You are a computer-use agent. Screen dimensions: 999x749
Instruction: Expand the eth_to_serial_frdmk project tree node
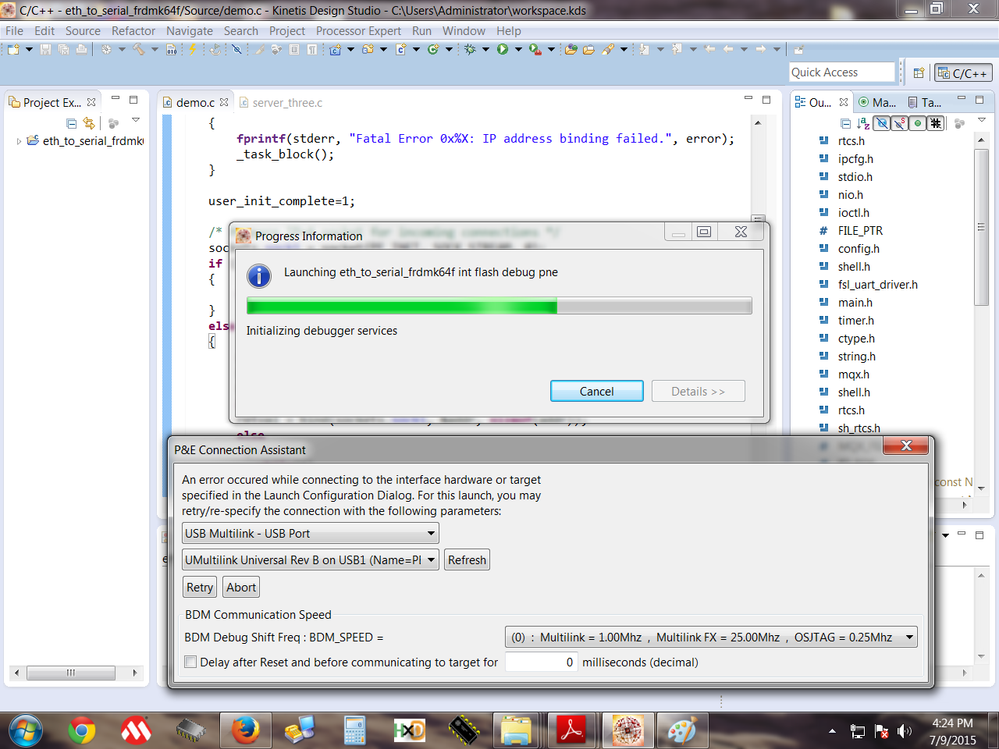tap(18, 141)
